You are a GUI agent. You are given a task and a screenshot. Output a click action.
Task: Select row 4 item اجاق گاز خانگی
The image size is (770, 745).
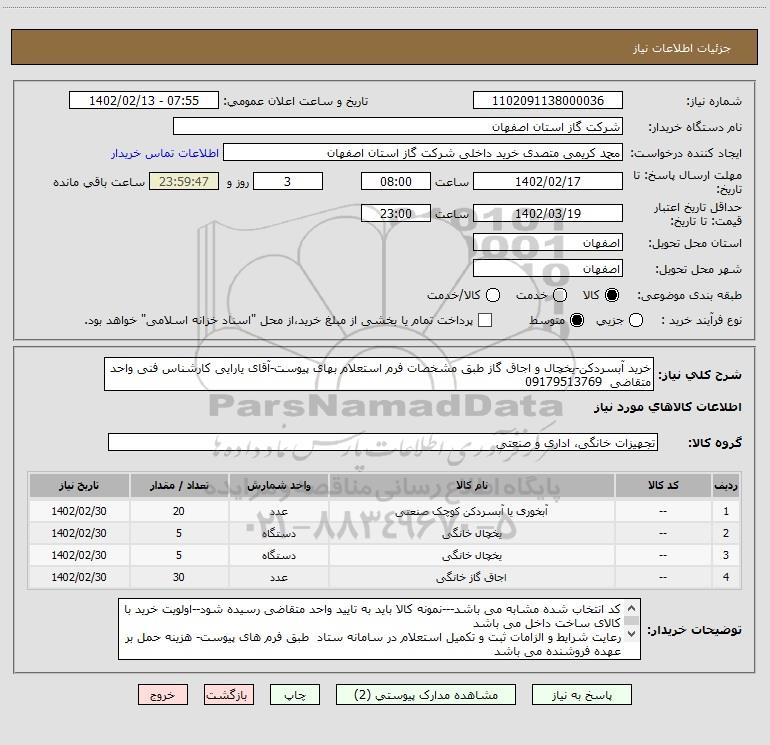(471, 578)
